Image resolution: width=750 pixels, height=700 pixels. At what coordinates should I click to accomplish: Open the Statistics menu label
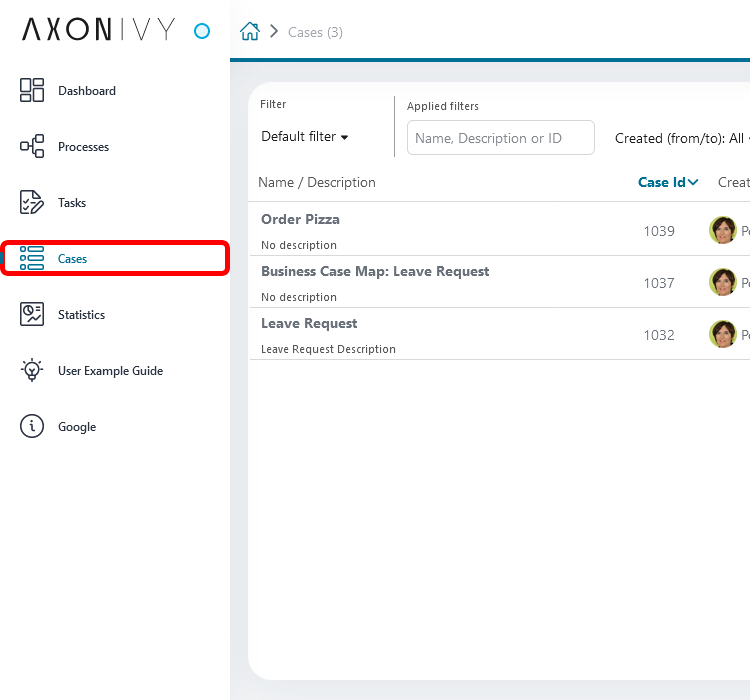click(x=81, y=315)
